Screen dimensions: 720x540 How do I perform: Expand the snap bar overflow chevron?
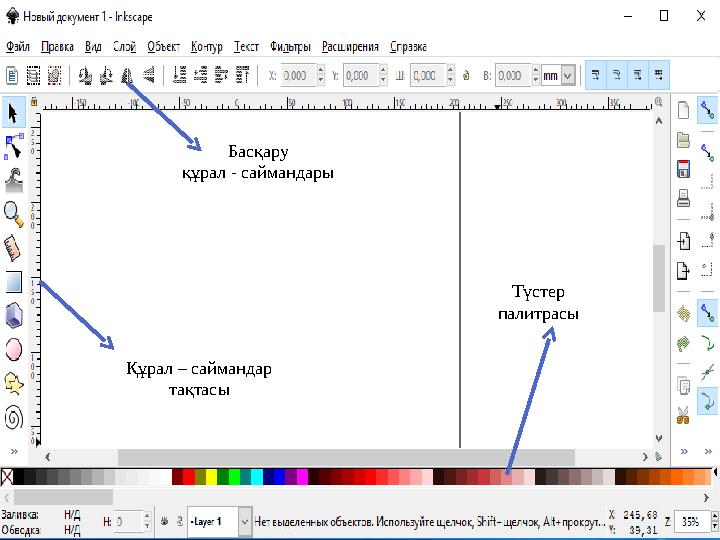click(708, 451)
